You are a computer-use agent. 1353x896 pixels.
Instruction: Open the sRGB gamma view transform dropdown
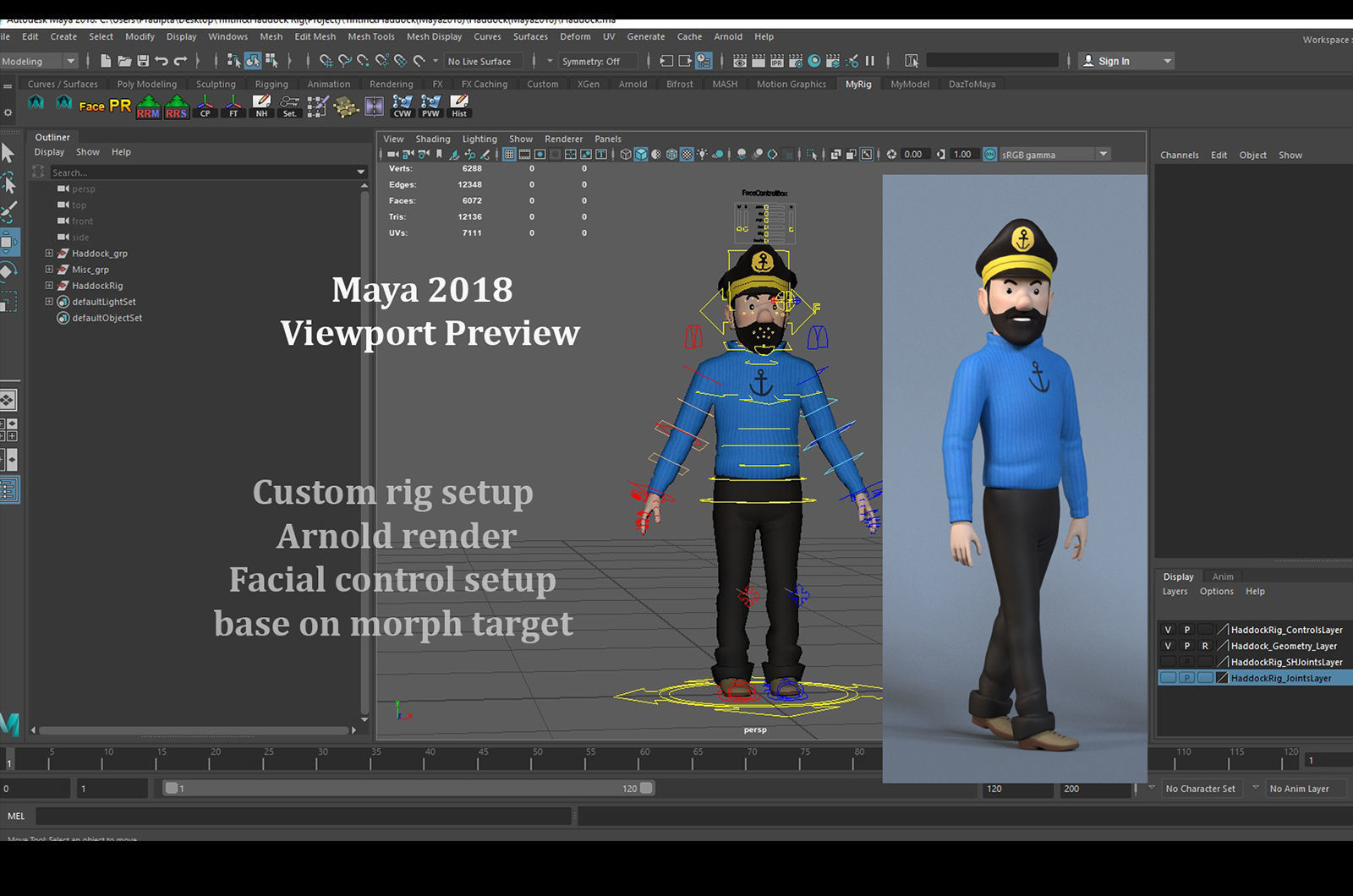[1054, 155]
